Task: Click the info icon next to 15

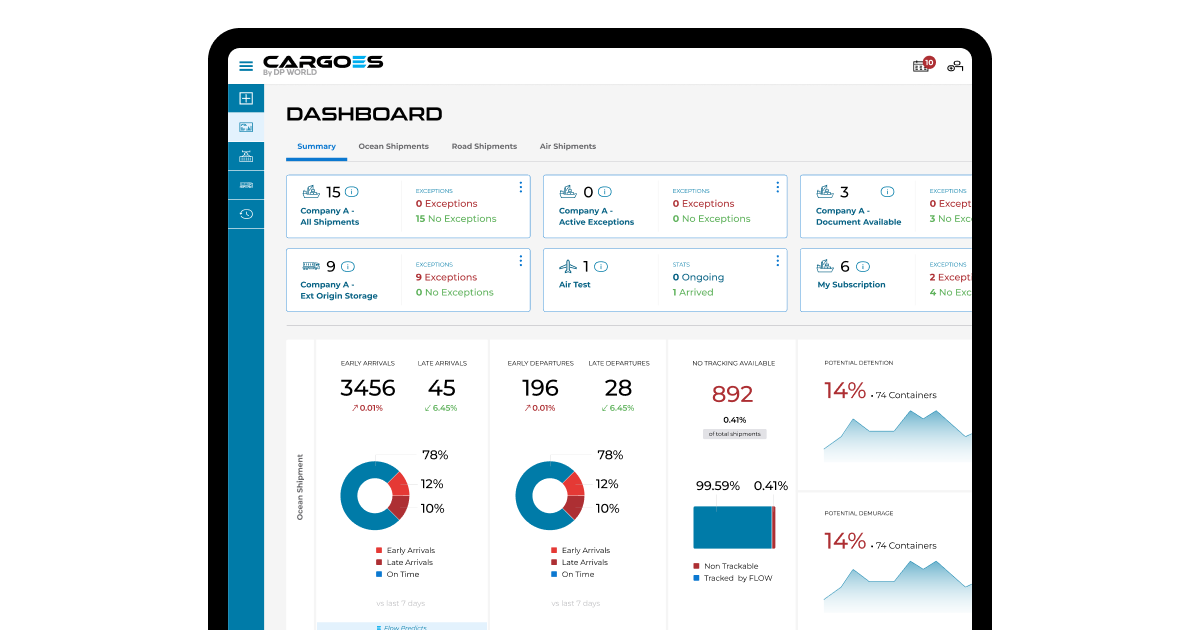Action: pos(352,192)
